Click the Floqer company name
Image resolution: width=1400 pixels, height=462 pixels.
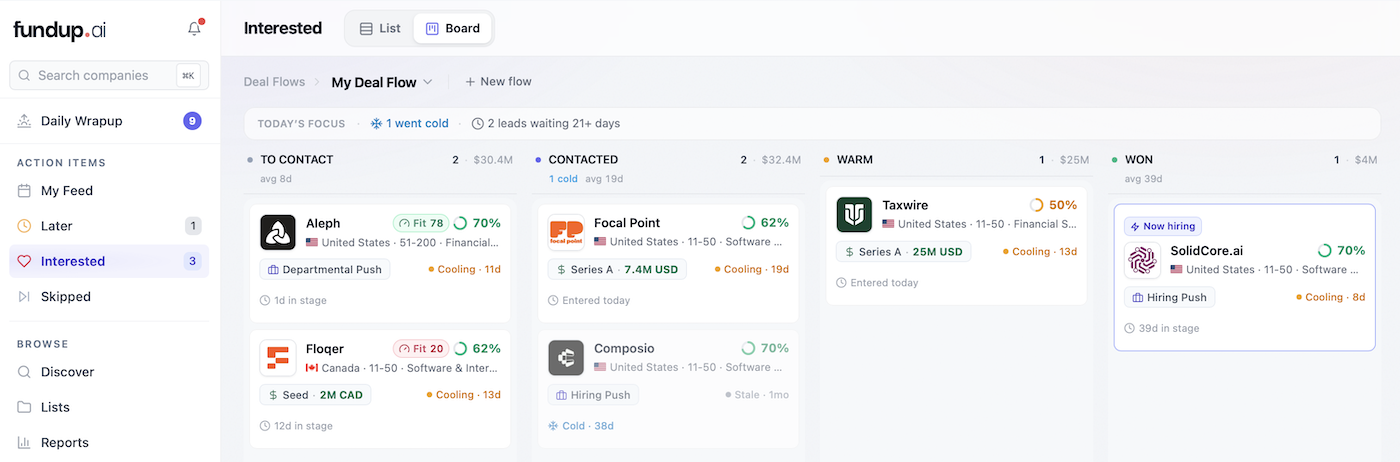(325, 349)
